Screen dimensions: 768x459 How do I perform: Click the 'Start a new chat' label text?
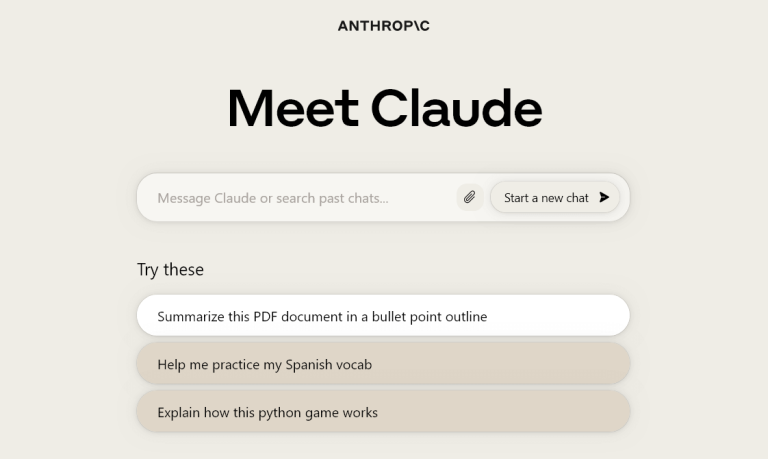coord(546,198)
